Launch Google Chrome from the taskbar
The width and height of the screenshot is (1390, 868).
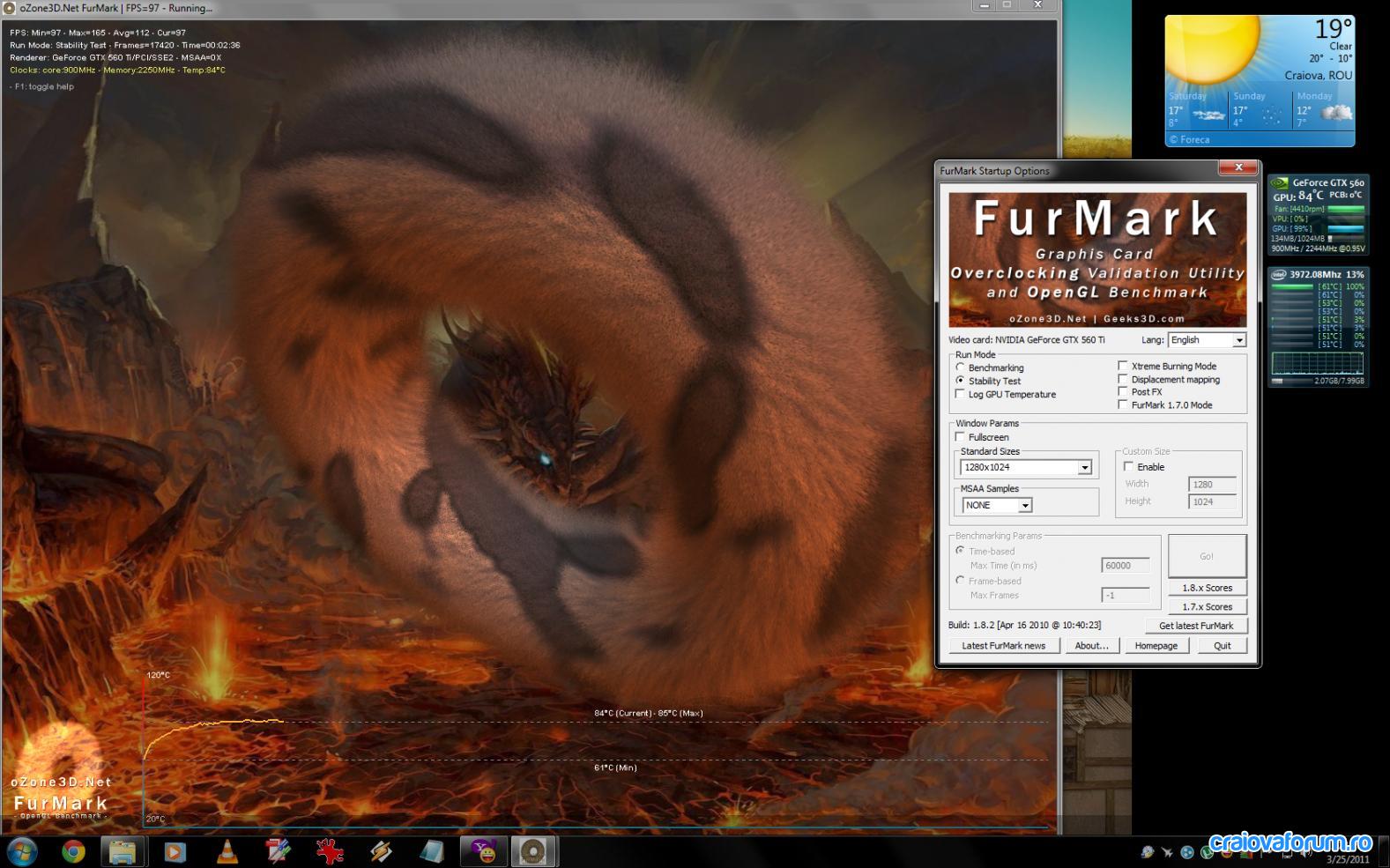pos(73,851)
